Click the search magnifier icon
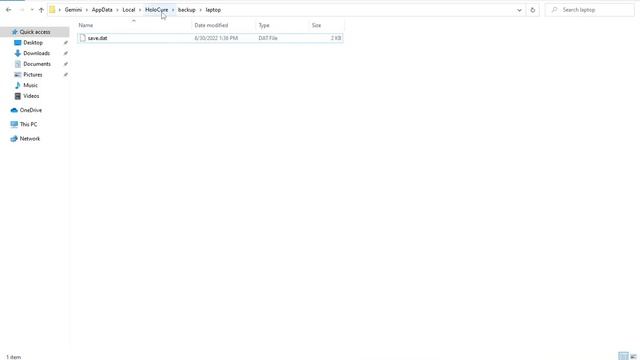The image size is (640, 360). (x=554, y=10)
